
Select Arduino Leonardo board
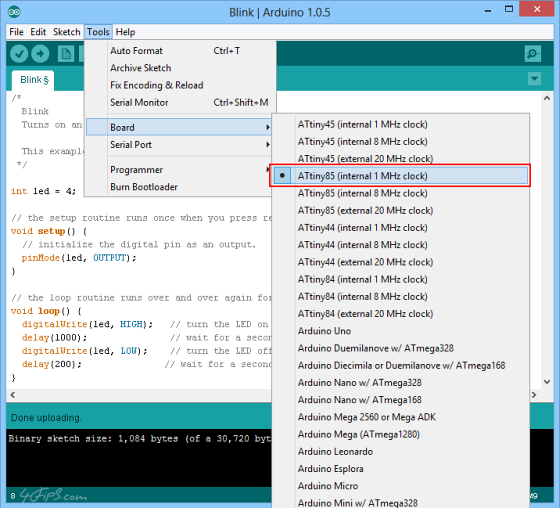pos(400,452)
